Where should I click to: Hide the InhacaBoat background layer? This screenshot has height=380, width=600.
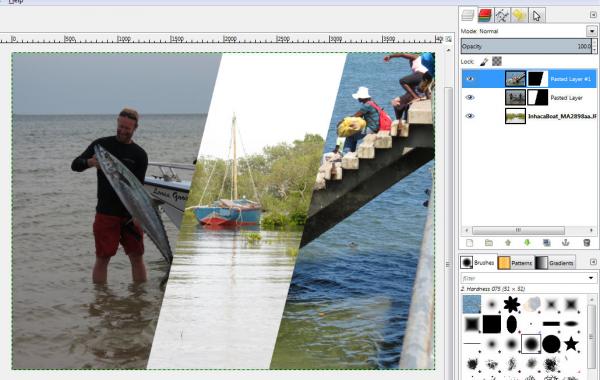tap(470, 116)
